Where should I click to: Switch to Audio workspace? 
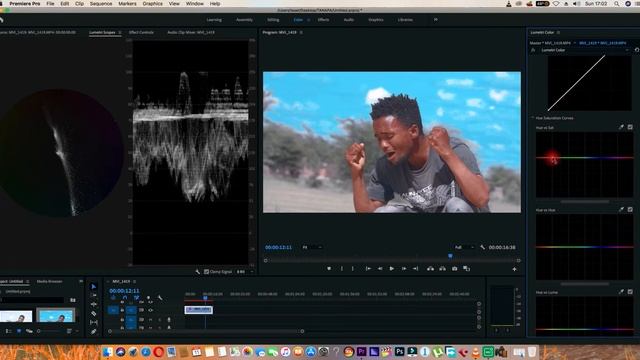(x=349, y=20)
